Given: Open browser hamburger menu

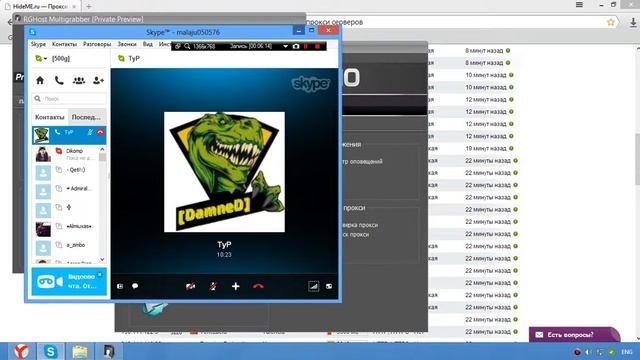Looking at the screenshot, I should (579, 5).
